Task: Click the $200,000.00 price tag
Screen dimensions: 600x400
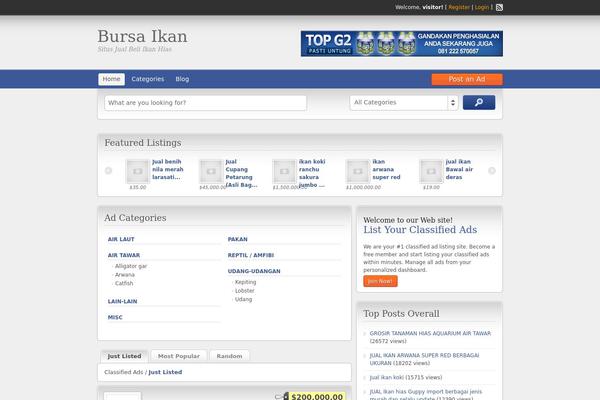Action: 317,397
